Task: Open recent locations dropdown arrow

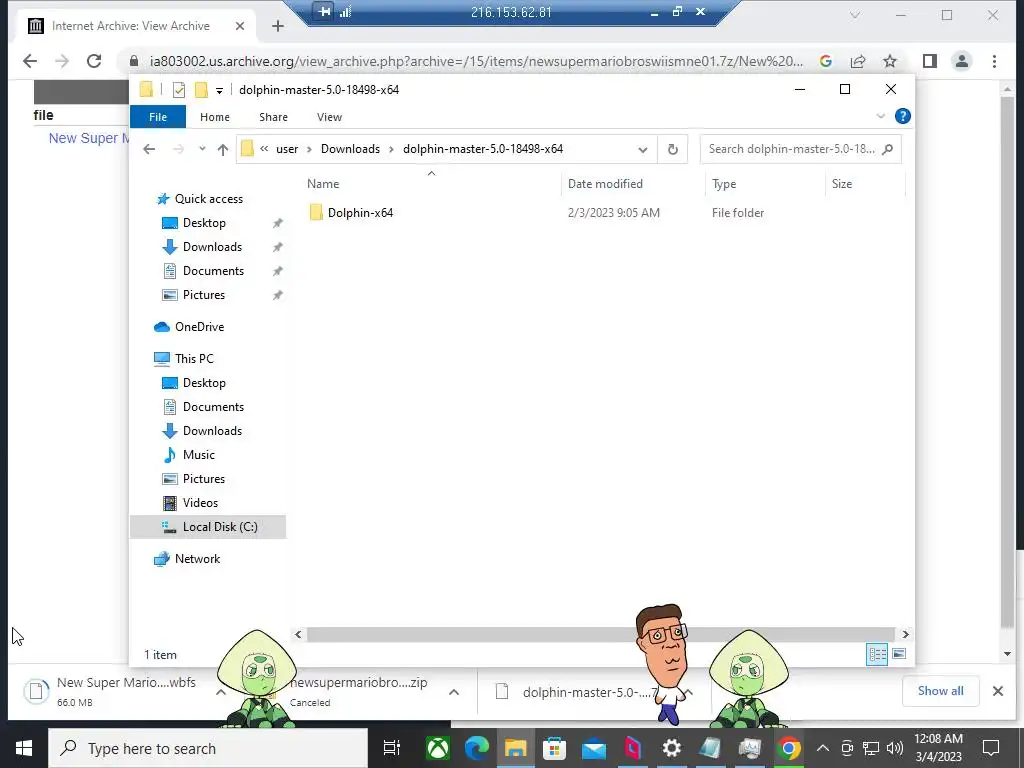Action: click(x=202, y=149)
